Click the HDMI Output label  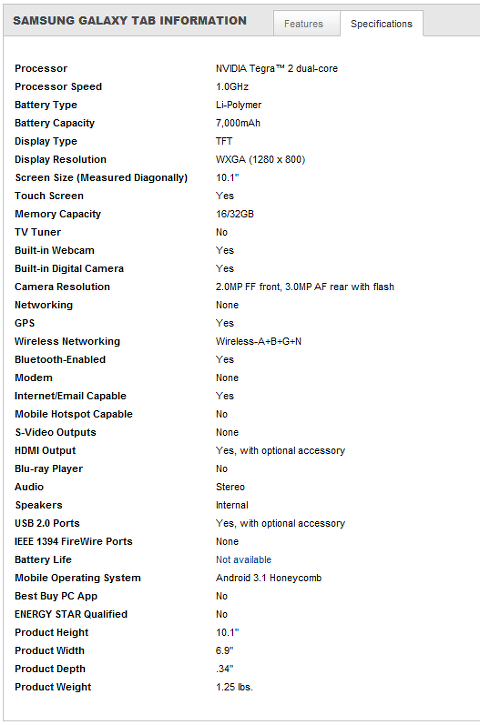(45, 451)
